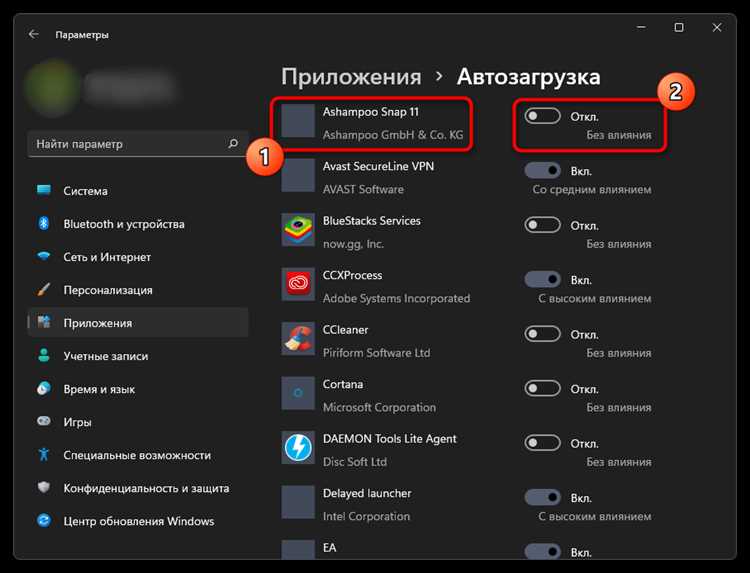This screenshot has height=573, width=750.
Task: Click the DAEMON Tools Lite Agent name
Action: pyautogui.click(x=390, y=439)
